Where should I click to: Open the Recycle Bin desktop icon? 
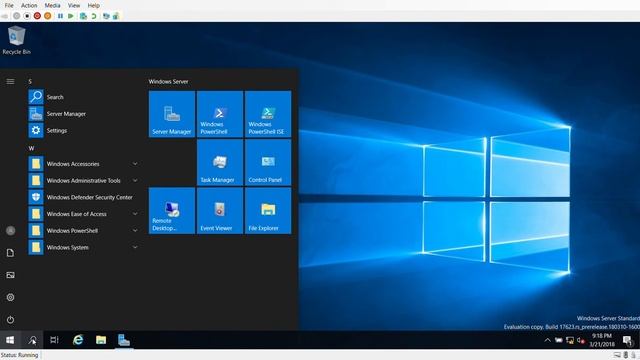(x=16, y=40)
